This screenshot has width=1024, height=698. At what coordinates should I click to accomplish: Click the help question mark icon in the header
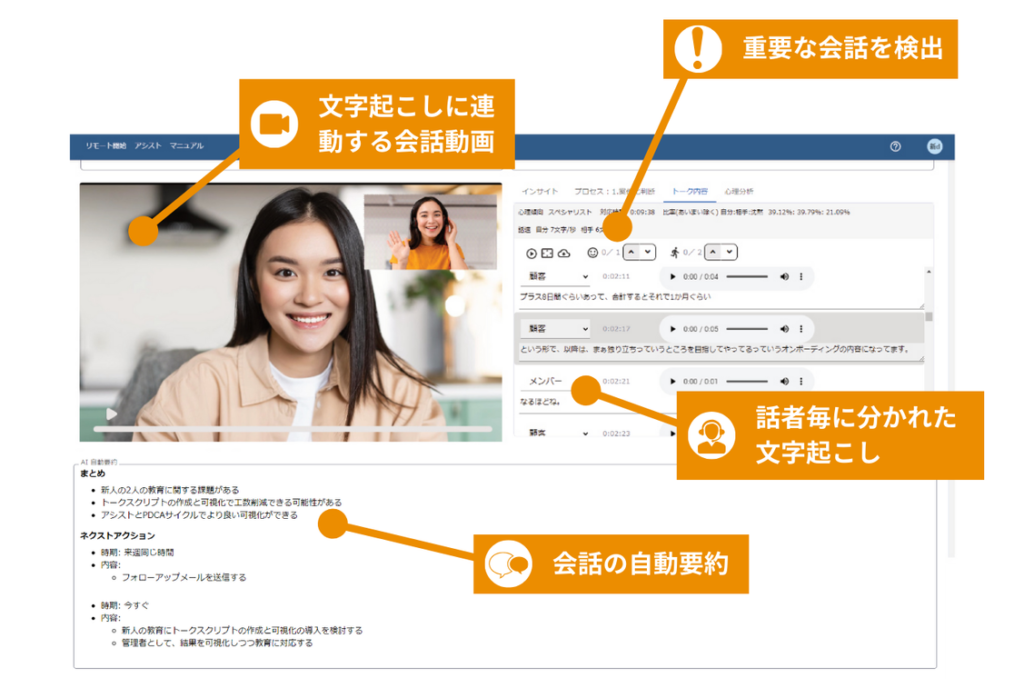click(x=895, y=146)
